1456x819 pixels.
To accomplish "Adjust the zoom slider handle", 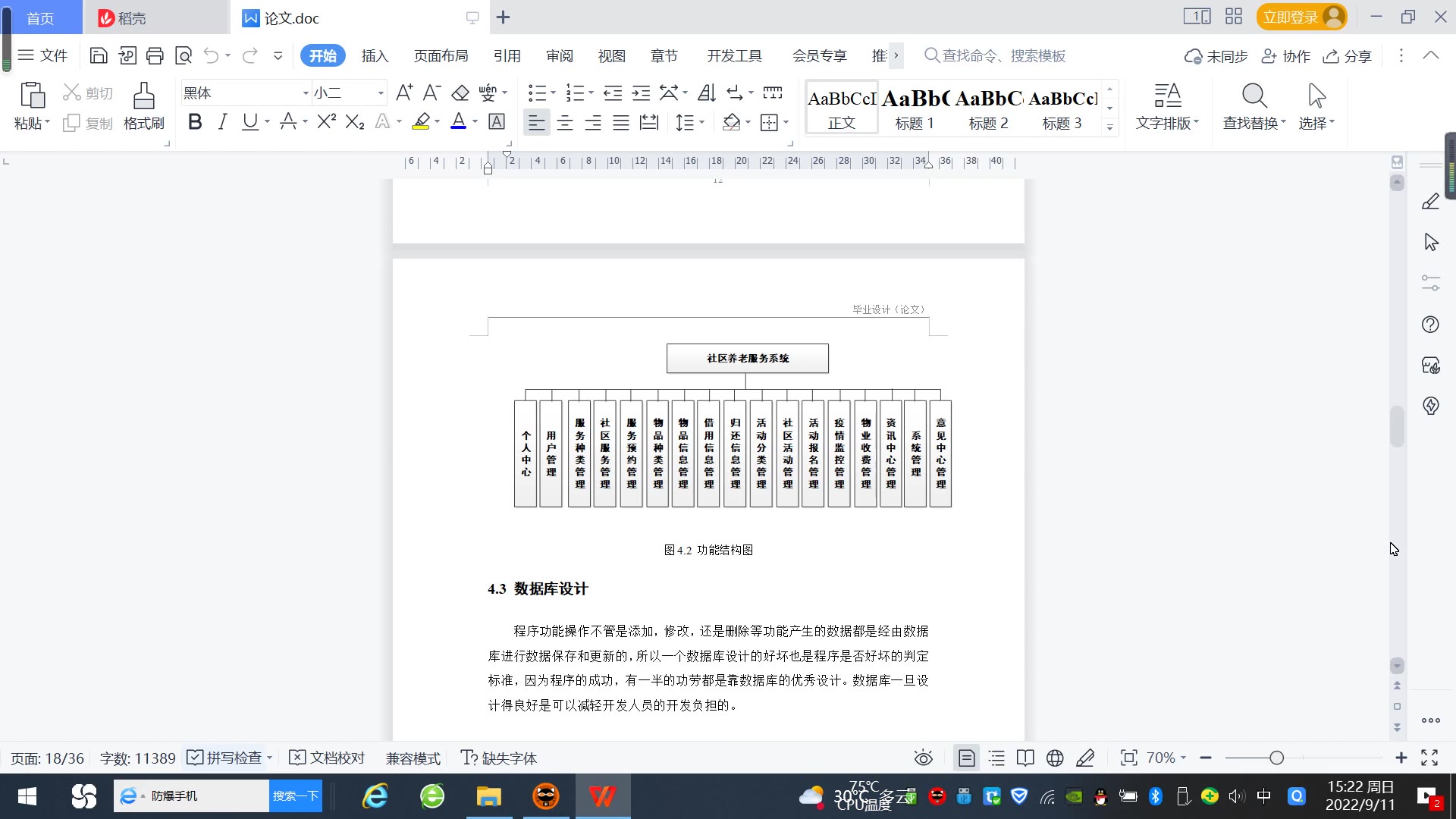I will tap(1276, 758).
